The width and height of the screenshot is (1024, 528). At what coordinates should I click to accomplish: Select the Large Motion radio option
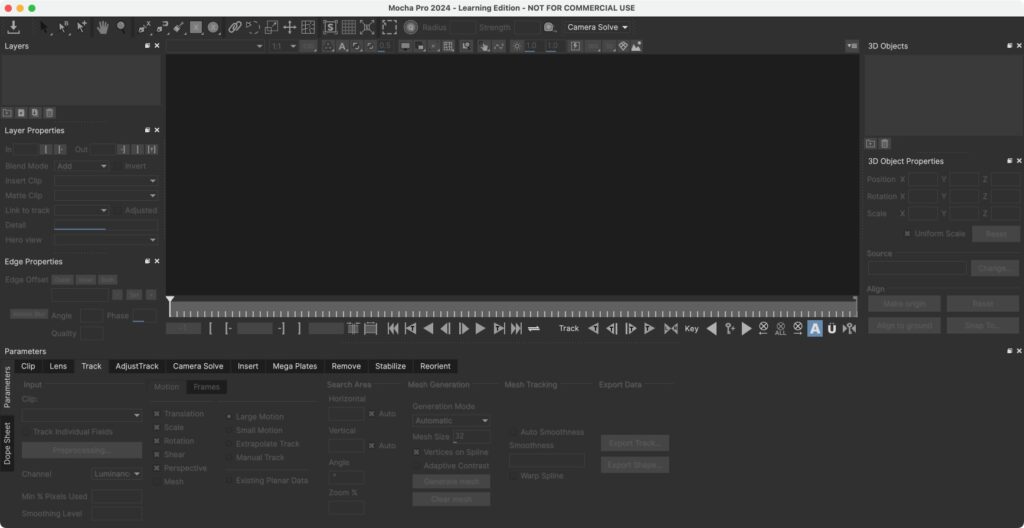coord(229,417)
